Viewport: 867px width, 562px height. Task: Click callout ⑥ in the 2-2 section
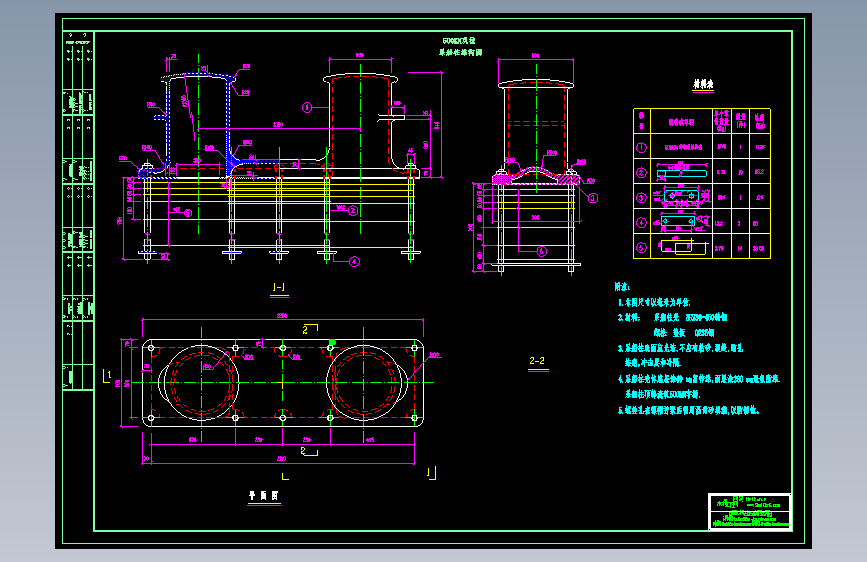click(542, 251)
